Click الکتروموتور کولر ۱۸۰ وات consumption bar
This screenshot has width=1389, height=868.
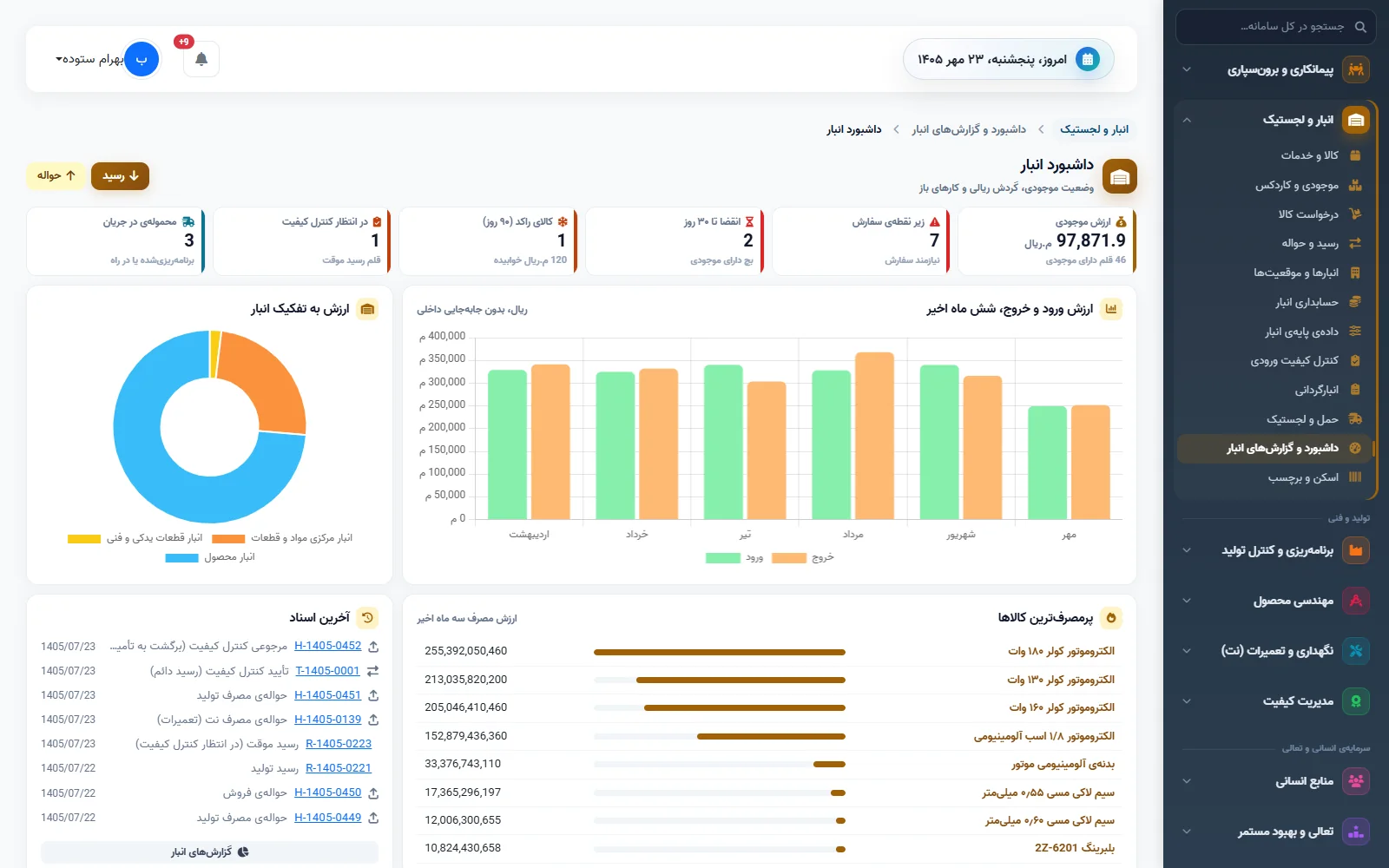click(719, 652)
